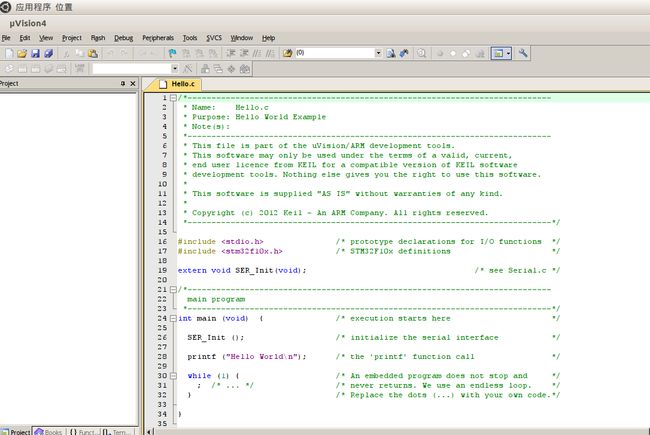Viewport: 650px width, 435px height.
Task: Open Configuration with the wrench icon
Action: tap(523, 53)
